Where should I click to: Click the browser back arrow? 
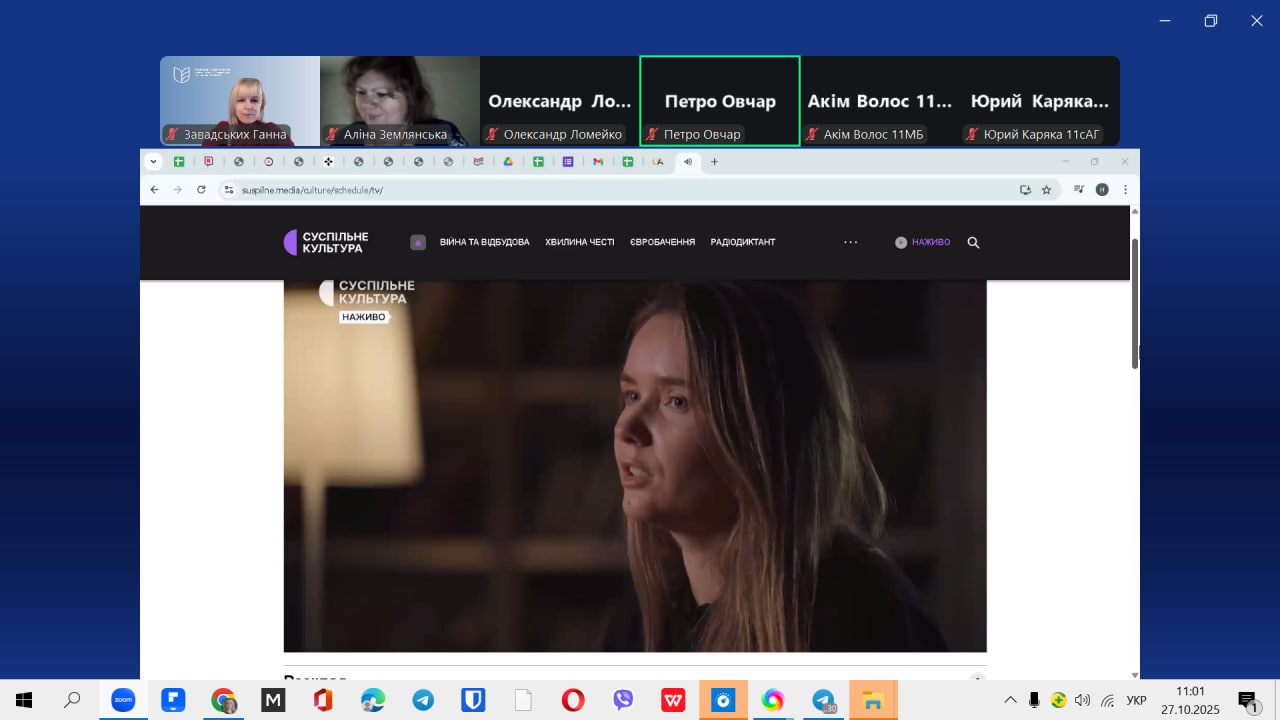[x=154, y=189]
